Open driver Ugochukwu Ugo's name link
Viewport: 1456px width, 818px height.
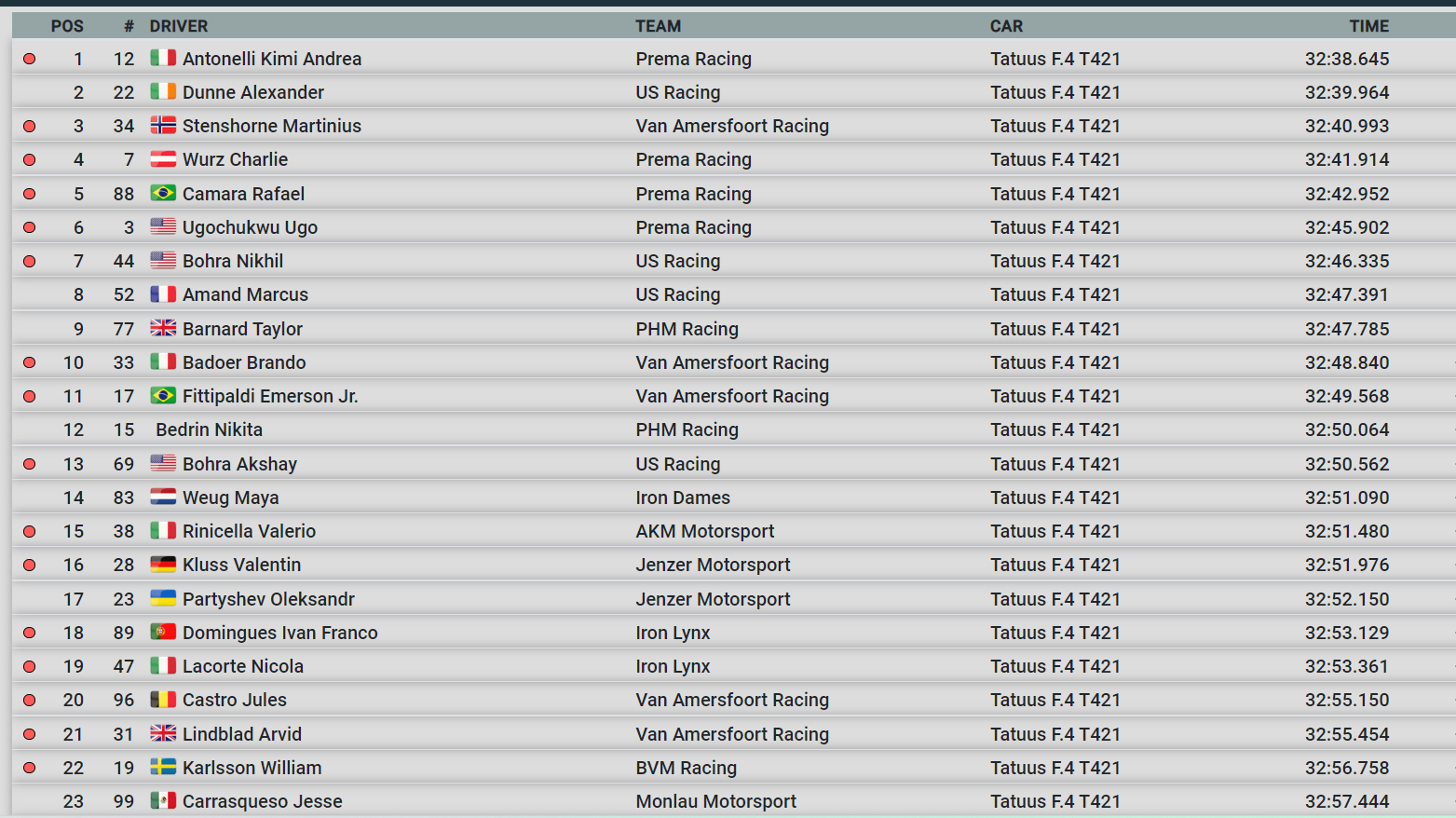250,227
